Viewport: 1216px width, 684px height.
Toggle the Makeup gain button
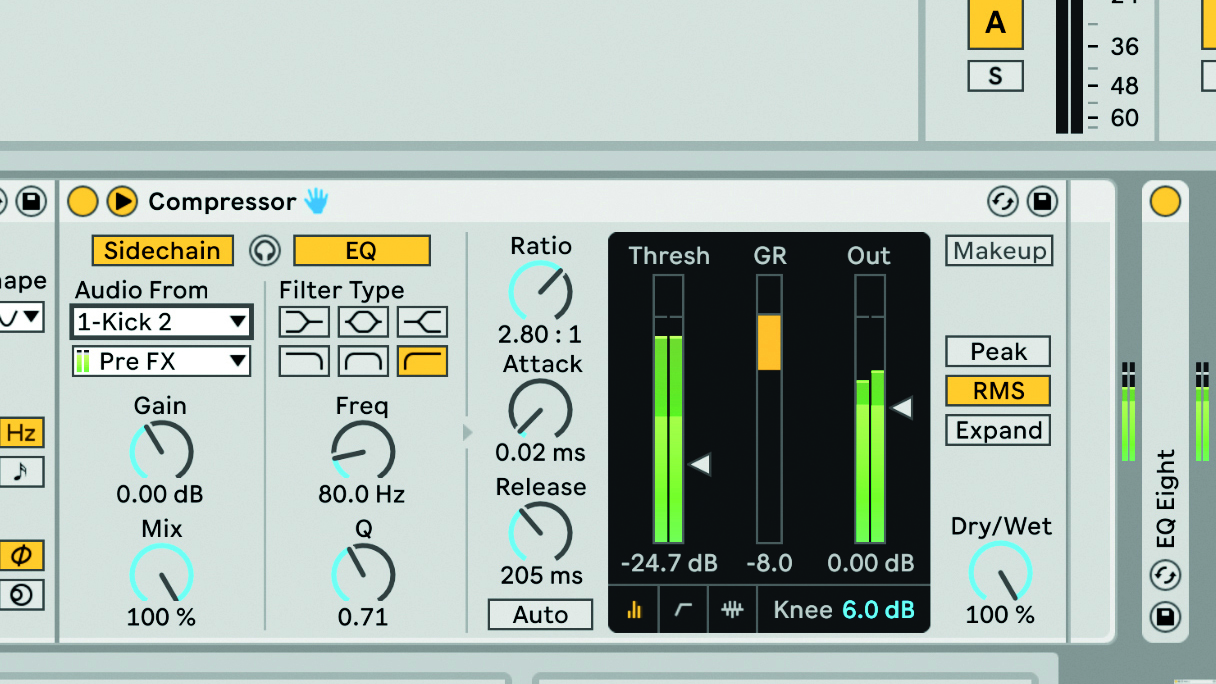pyautogui.click(x=999, y=251)
